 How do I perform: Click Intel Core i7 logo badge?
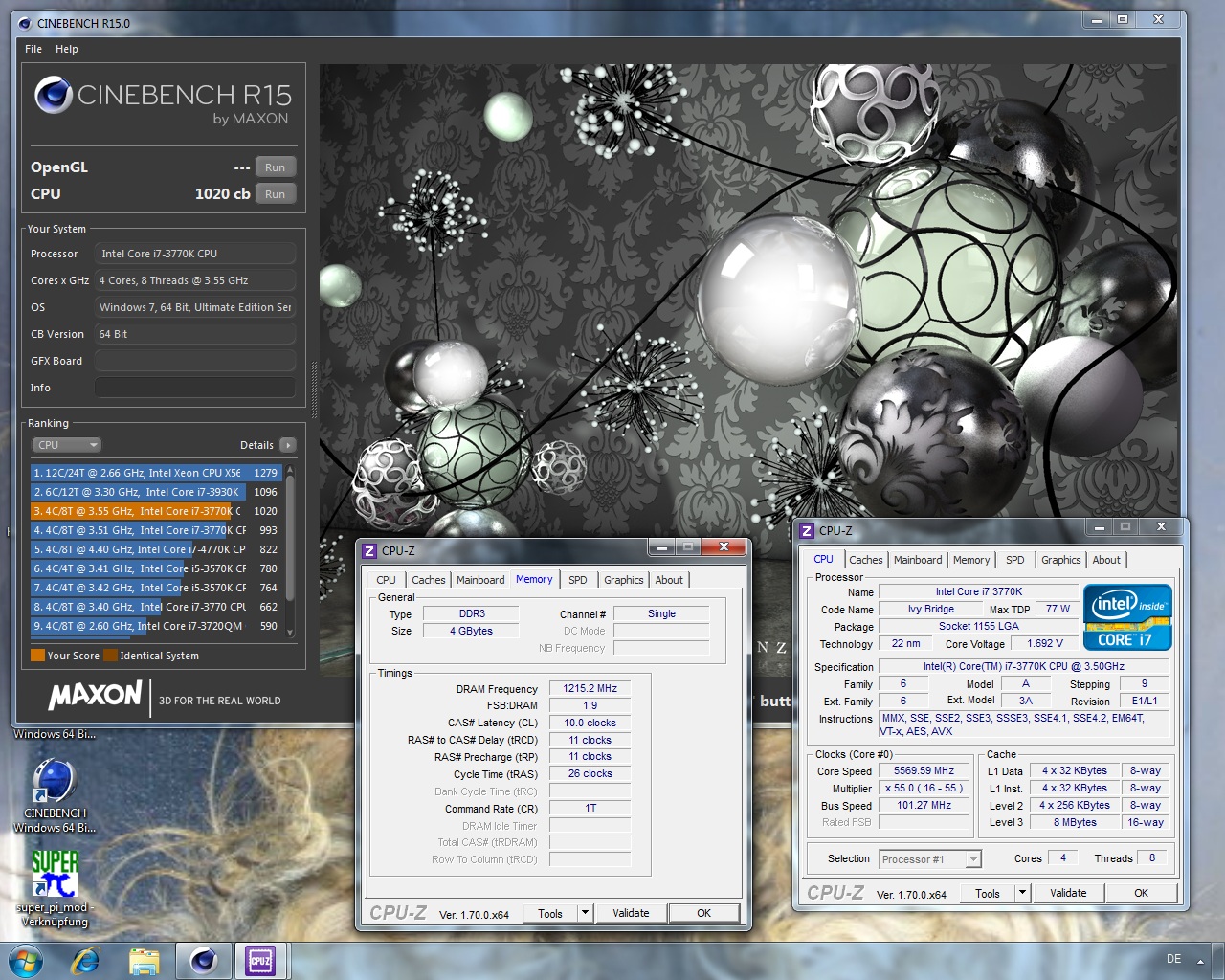click(1127, 617)
